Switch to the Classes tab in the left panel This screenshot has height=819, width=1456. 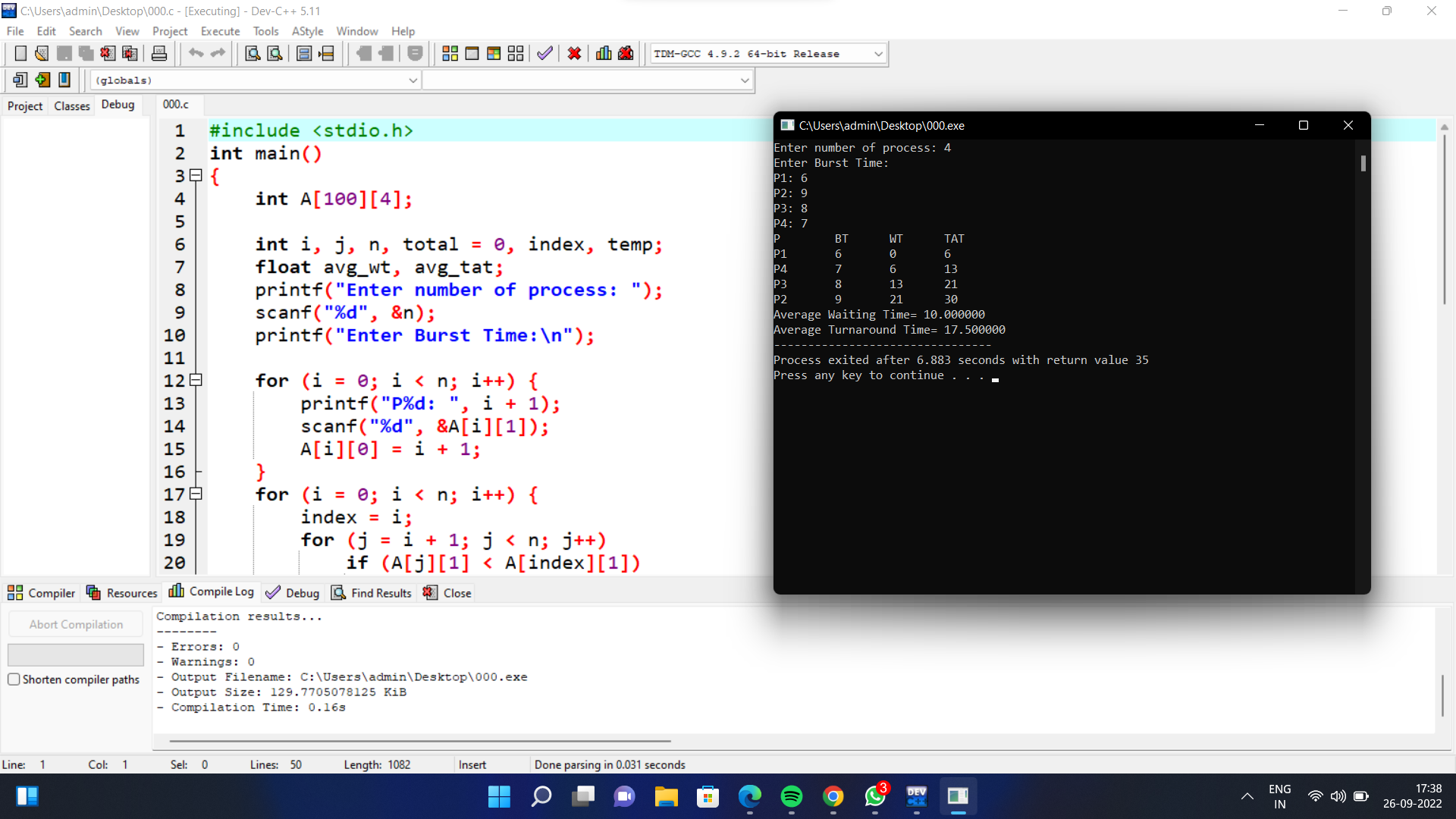71,106
